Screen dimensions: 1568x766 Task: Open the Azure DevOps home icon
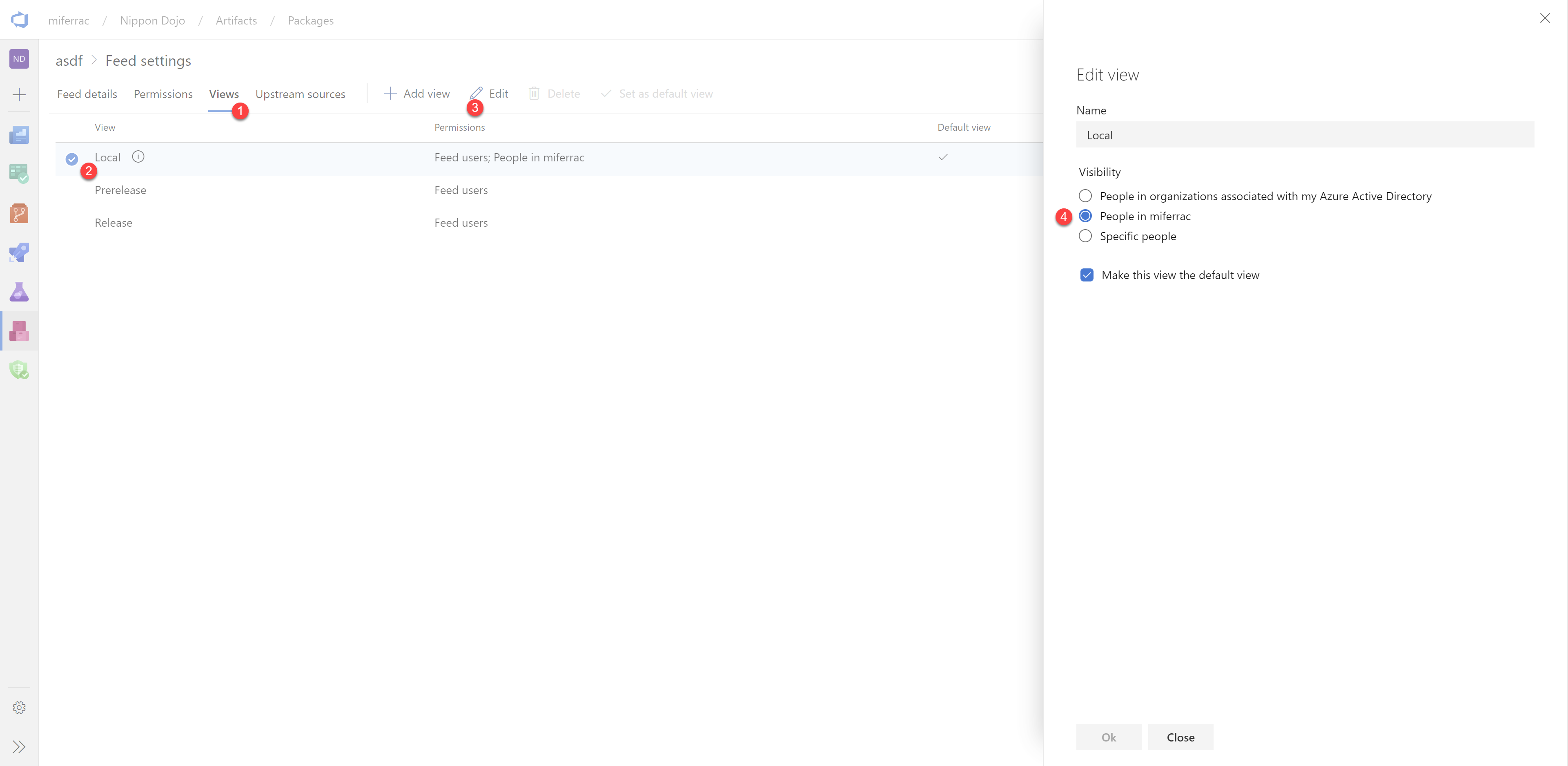pos(20,20)
